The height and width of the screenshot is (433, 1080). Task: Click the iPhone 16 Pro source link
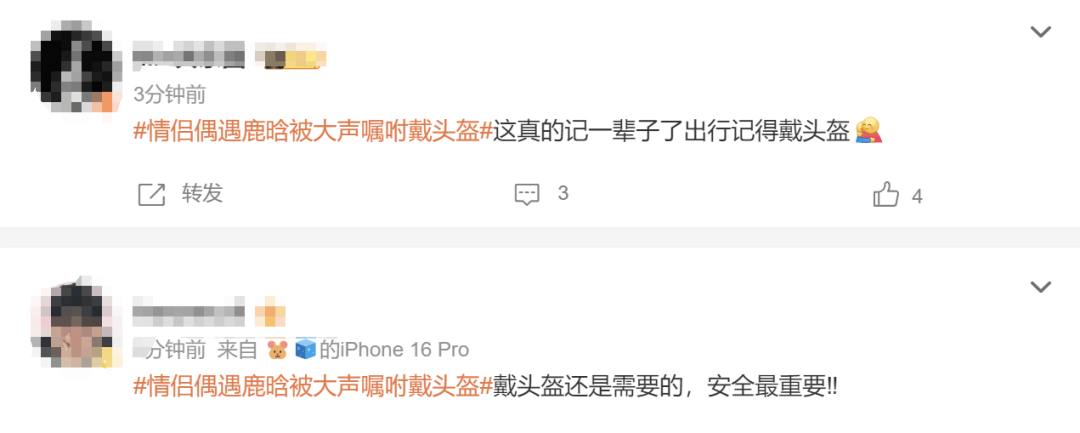(x=393, y=350)
